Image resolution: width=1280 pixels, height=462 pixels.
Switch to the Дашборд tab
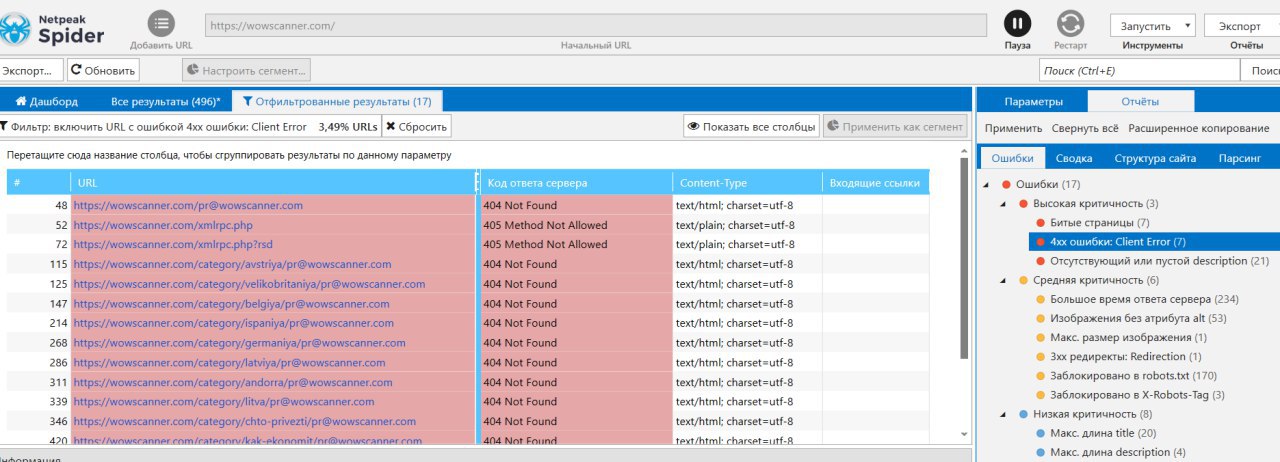46,101
